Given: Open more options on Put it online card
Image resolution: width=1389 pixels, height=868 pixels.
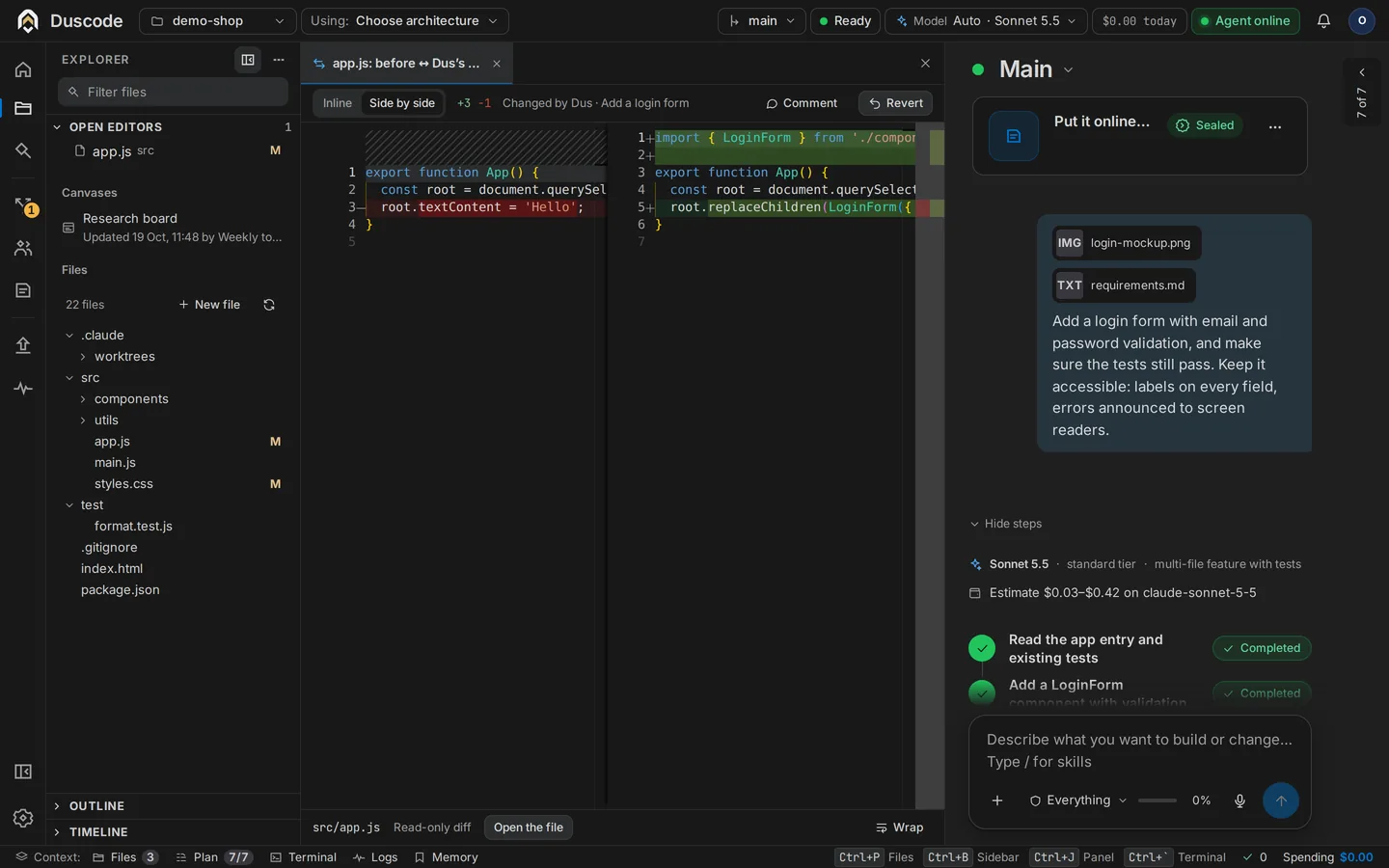Looking at the screenshot, I should [x=1275, y=126].
